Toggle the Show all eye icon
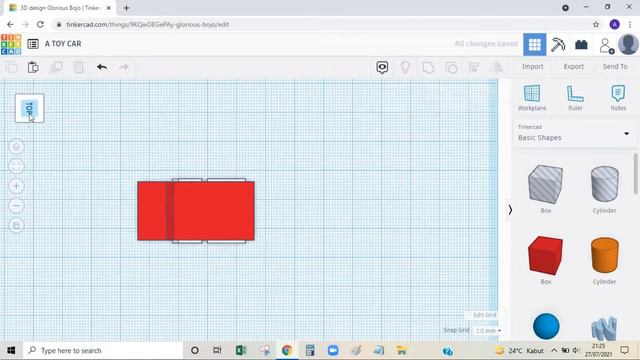640x360 pixels. coord(382,67)
